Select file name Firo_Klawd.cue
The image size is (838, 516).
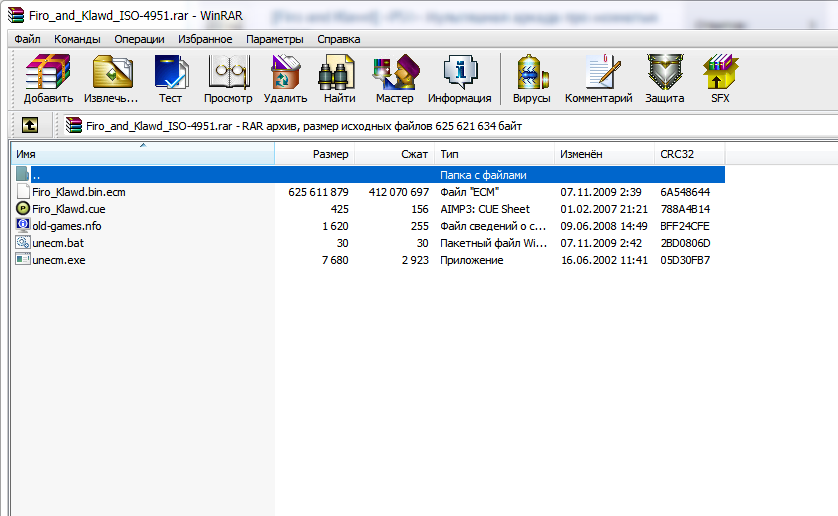coord(68,209)
